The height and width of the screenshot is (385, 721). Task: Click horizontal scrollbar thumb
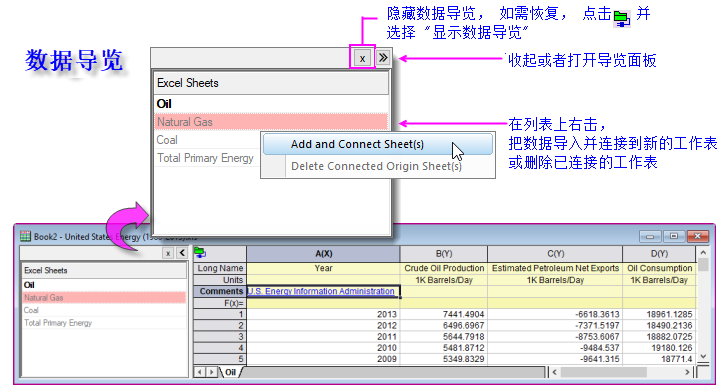(x=603, y=372)
